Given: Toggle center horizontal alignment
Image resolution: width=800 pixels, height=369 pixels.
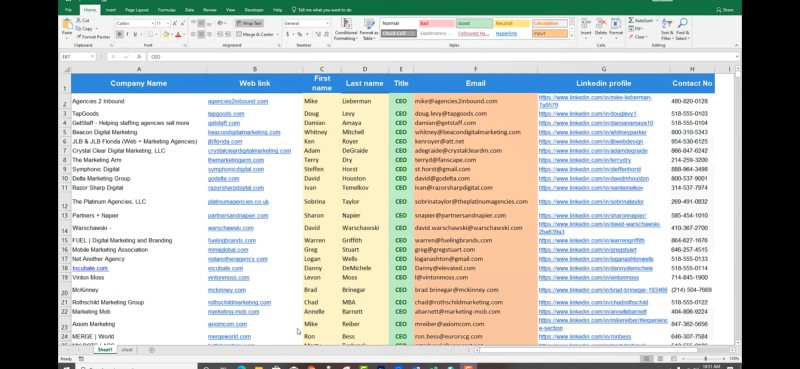Looking at the screenshot, I should (202, 34).
